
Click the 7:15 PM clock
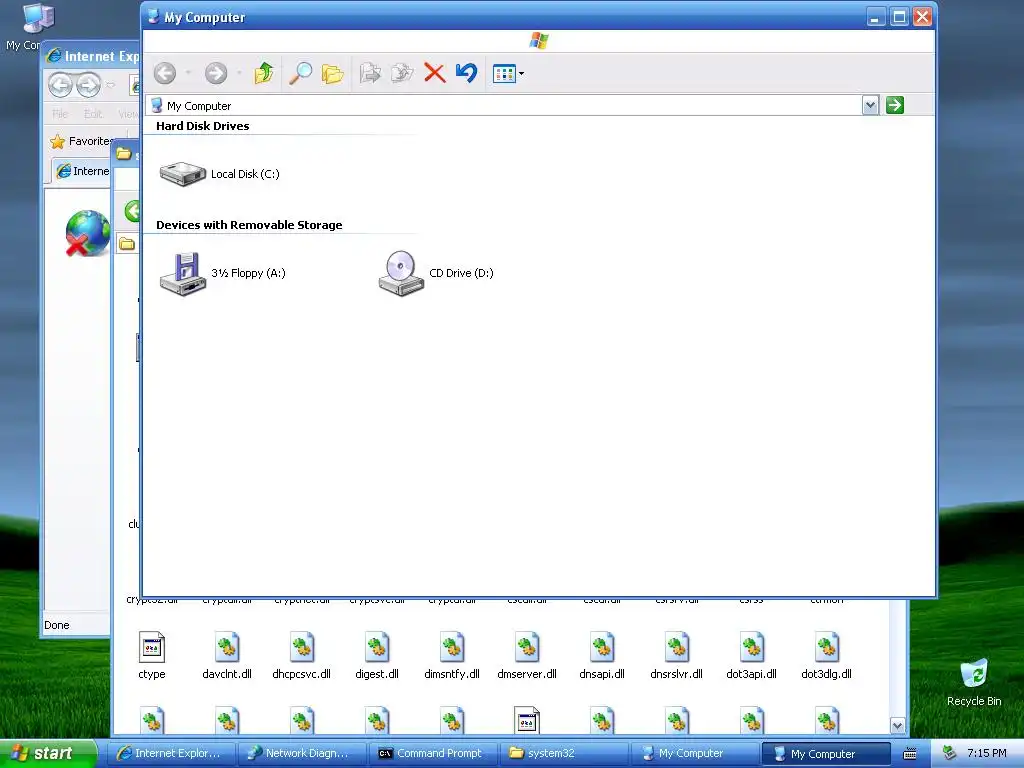(x=986, y=753)
